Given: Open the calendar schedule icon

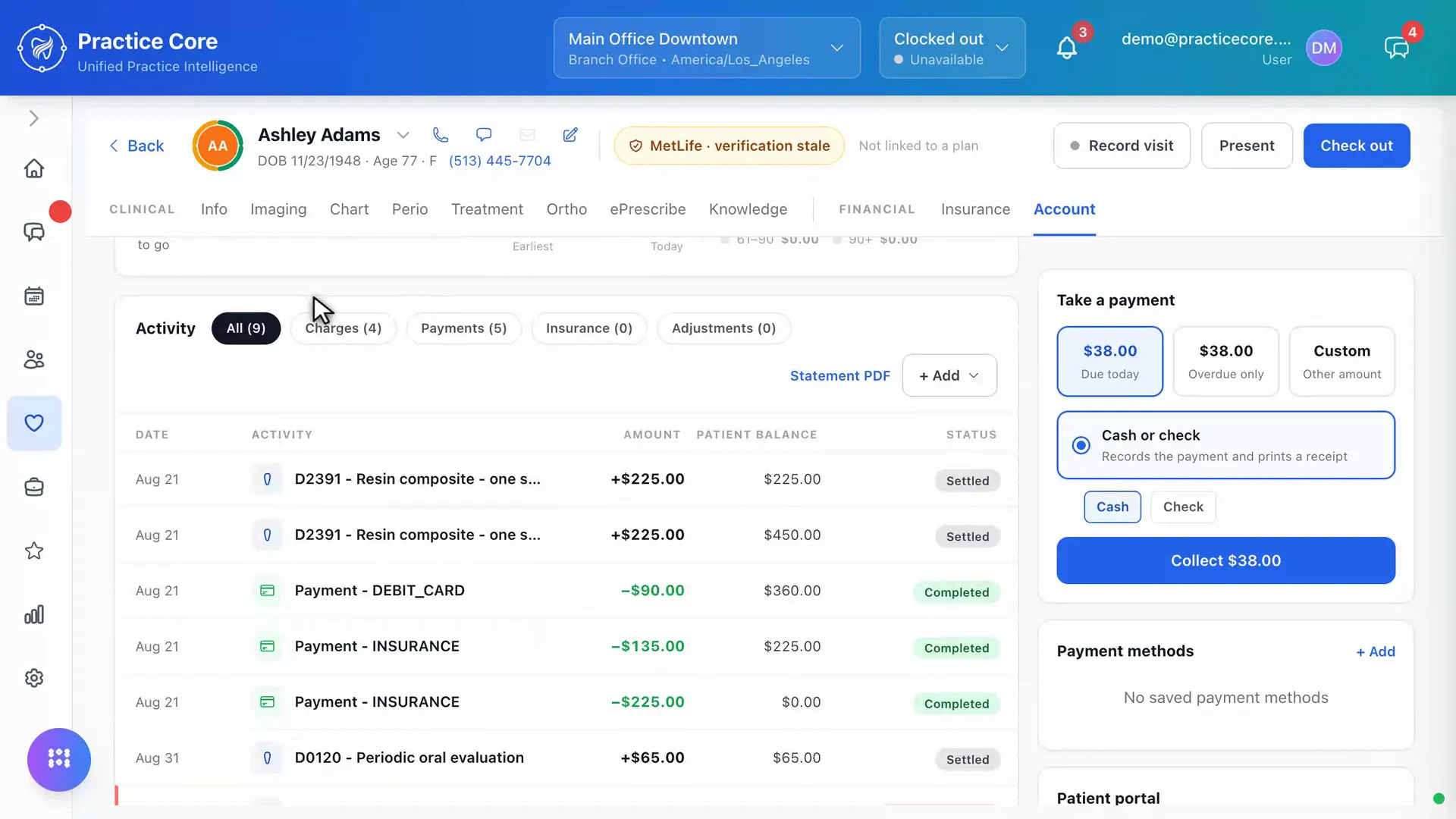Looking at the screenshot, I should pos(34,296).
